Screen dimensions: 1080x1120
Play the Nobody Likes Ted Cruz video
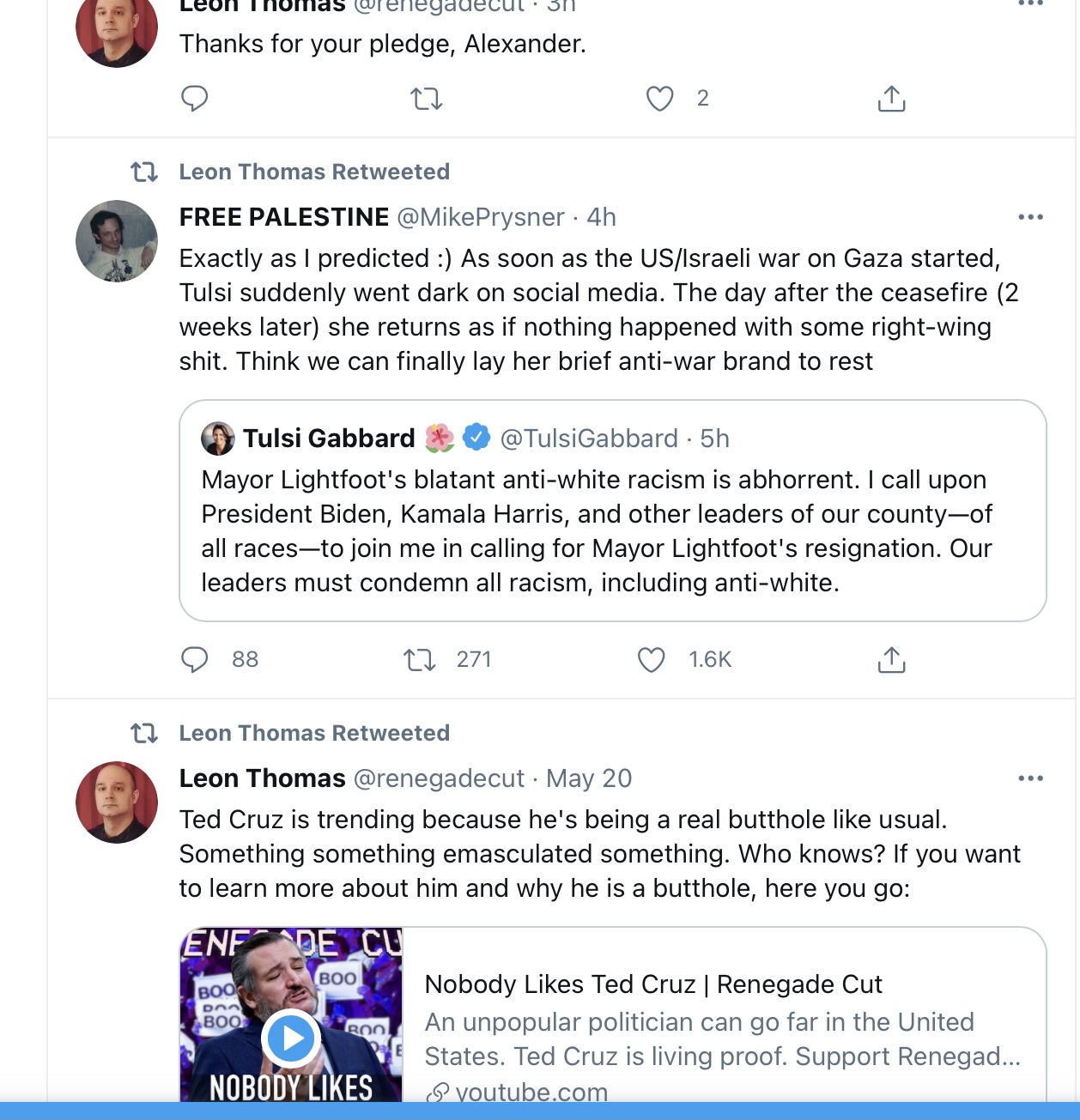(x=292, y=1038)
